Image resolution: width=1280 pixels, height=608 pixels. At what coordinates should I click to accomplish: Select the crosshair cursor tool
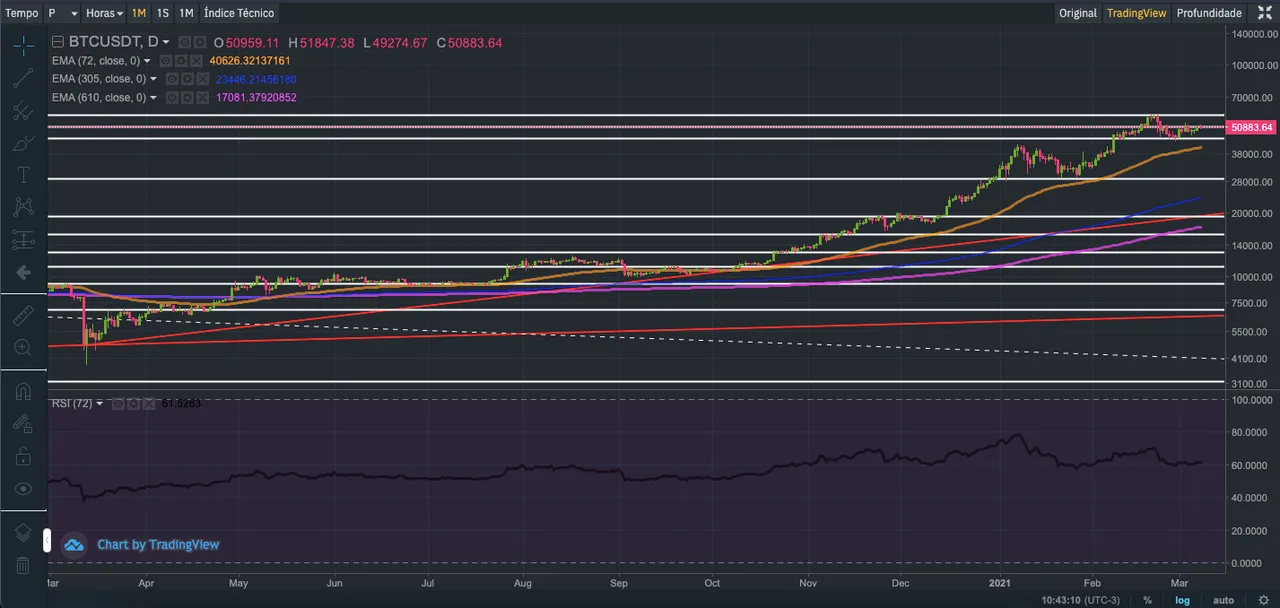click(23, 45)
